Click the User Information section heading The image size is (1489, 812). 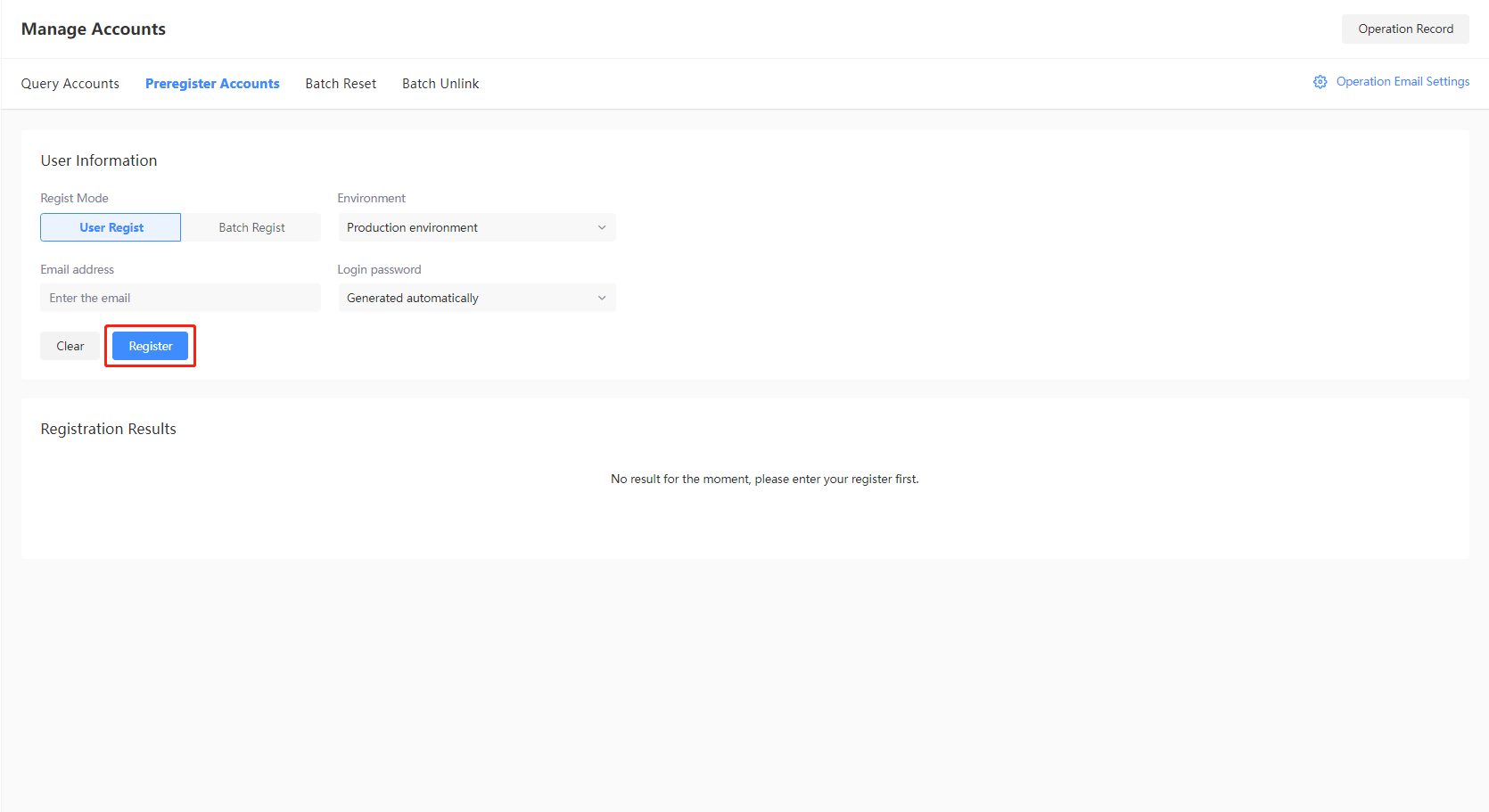[x=98, y=160]
